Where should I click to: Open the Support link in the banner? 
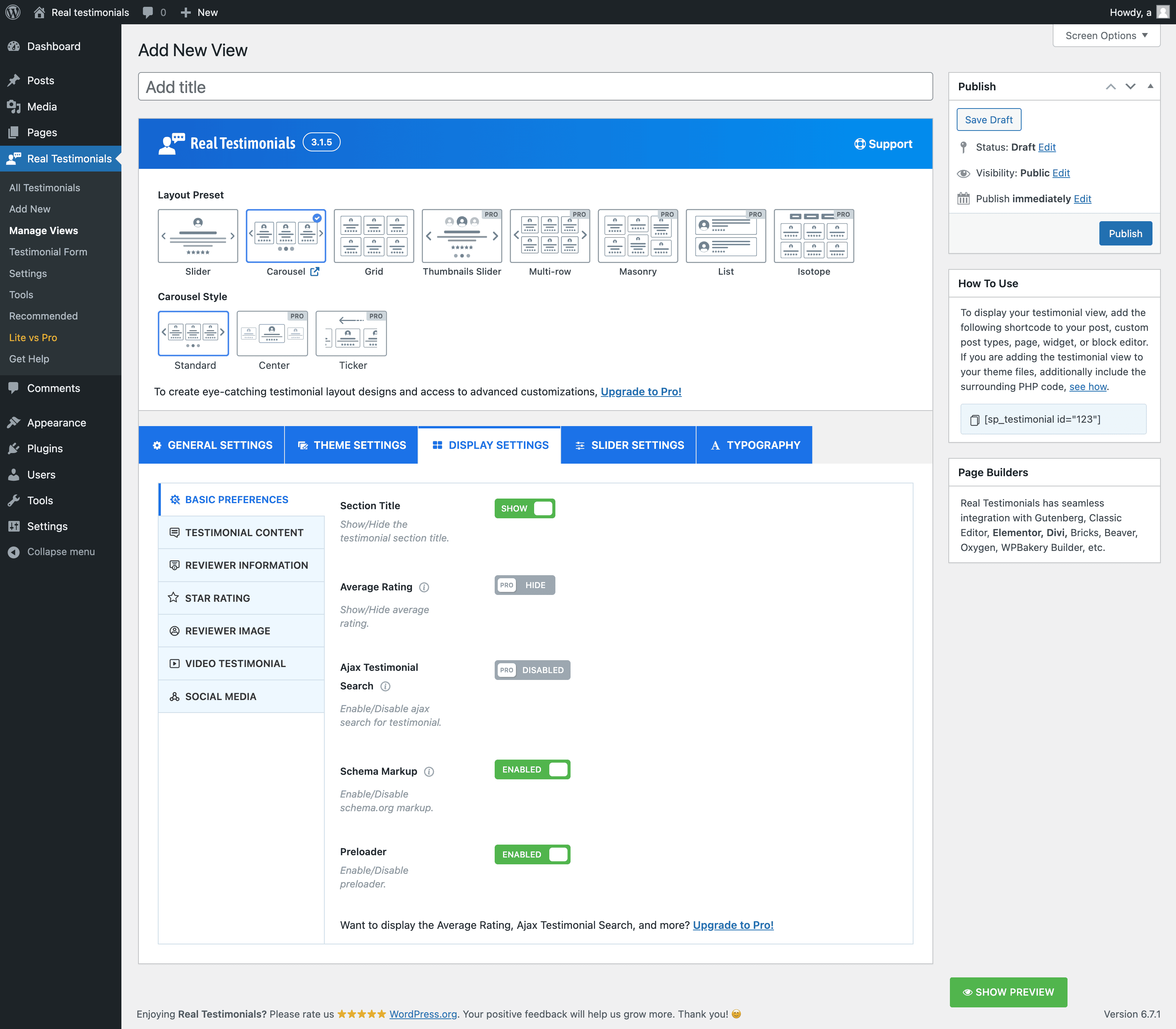pyautogui.click(x=883, y=143)
